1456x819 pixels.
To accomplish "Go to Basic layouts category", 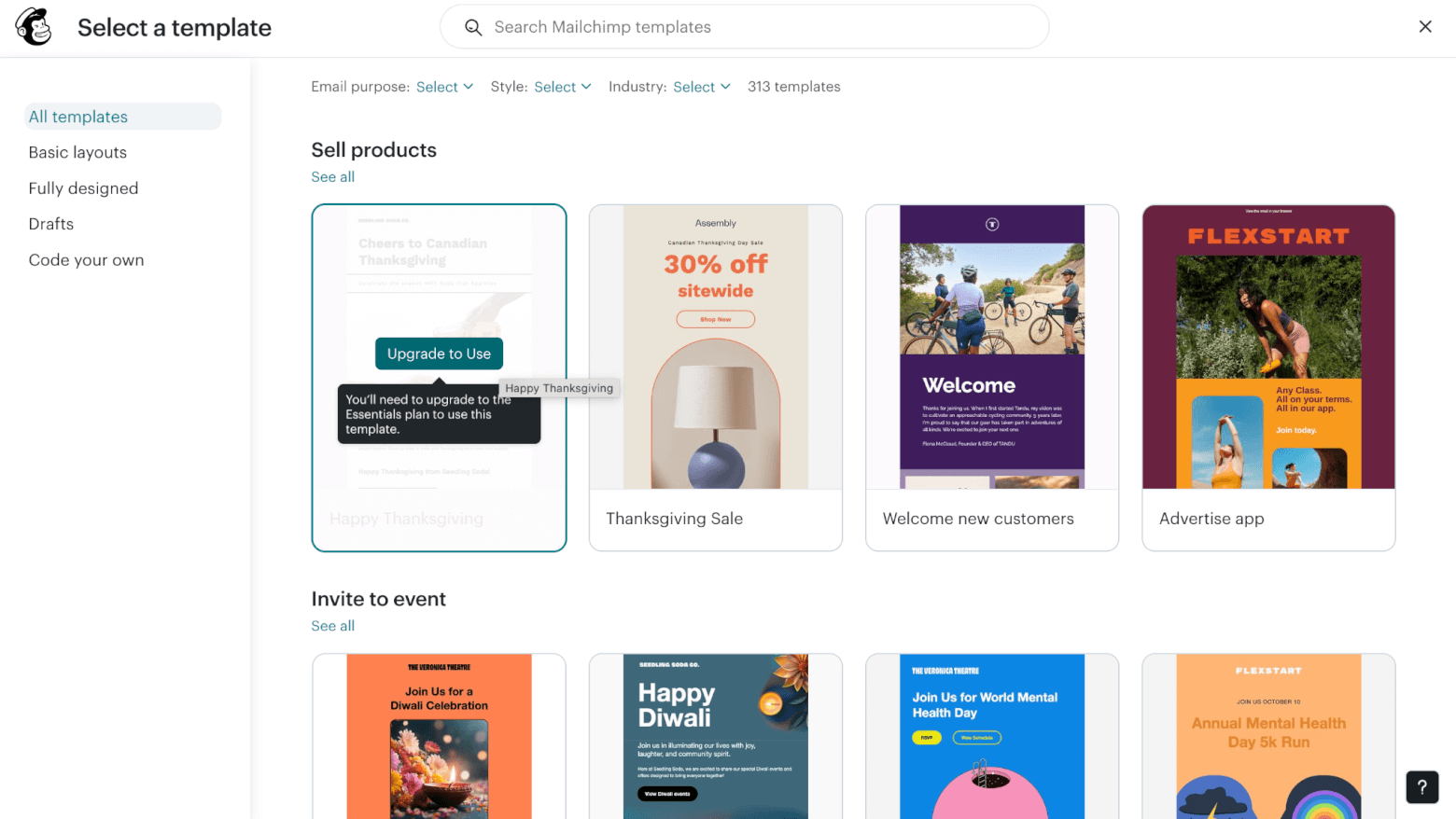I will pos(77,152).
